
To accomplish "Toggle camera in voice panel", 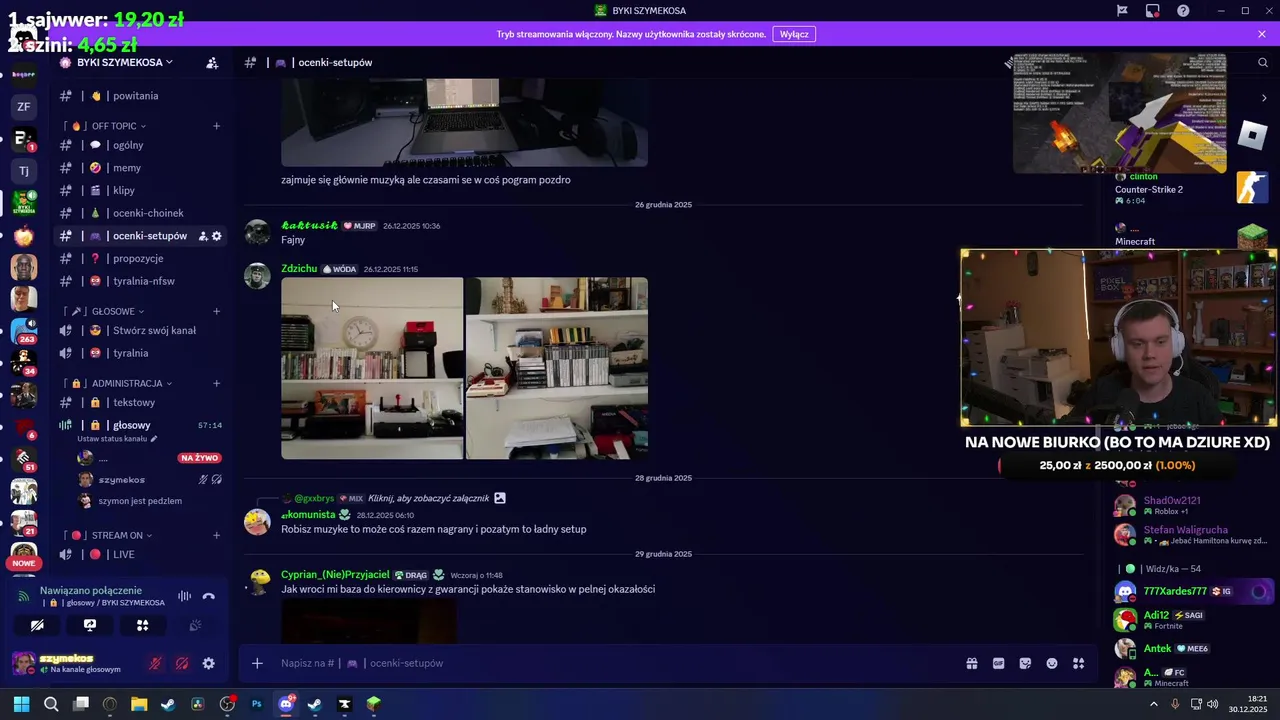I will 37,625.
